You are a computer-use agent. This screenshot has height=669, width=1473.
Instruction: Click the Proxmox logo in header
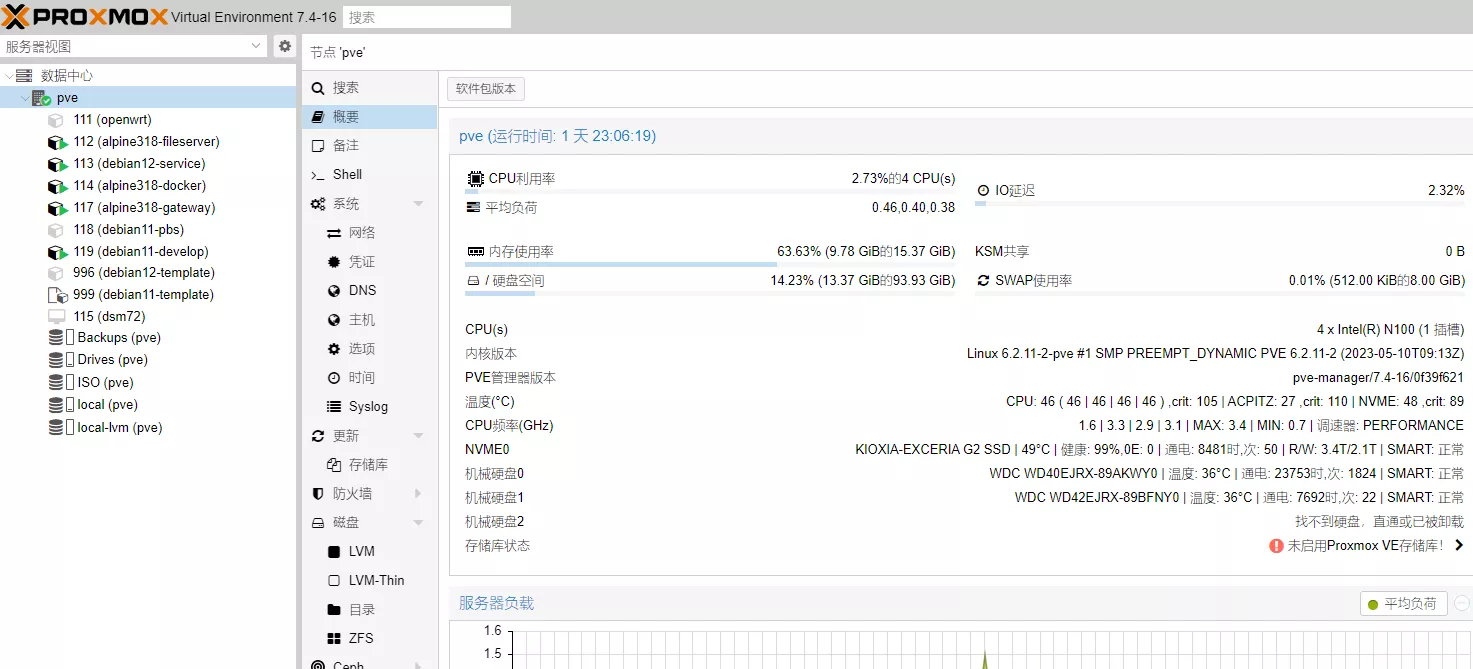click(x=85, y=16)
